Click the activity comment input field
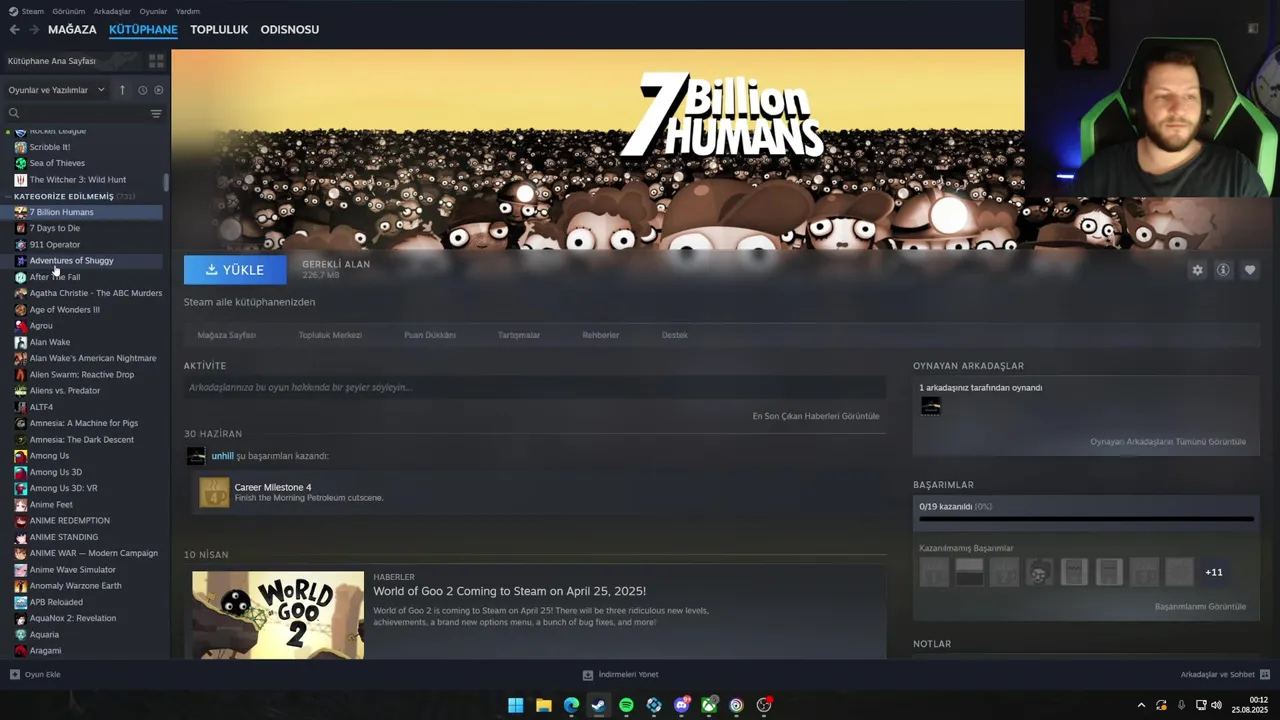The image size is (1280, 720). 535,387
